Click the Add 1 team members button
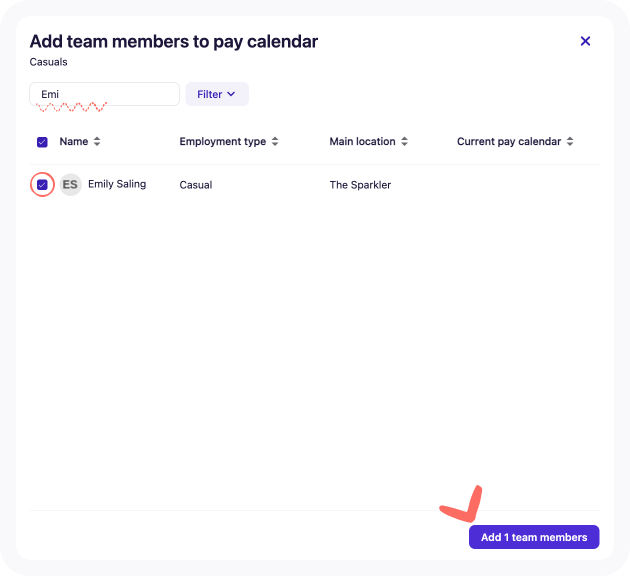 [x=534, y=537]
